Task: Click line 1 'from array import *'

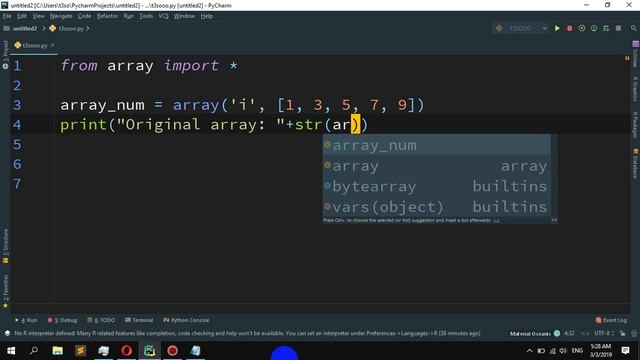Action: tap(149, 65)
